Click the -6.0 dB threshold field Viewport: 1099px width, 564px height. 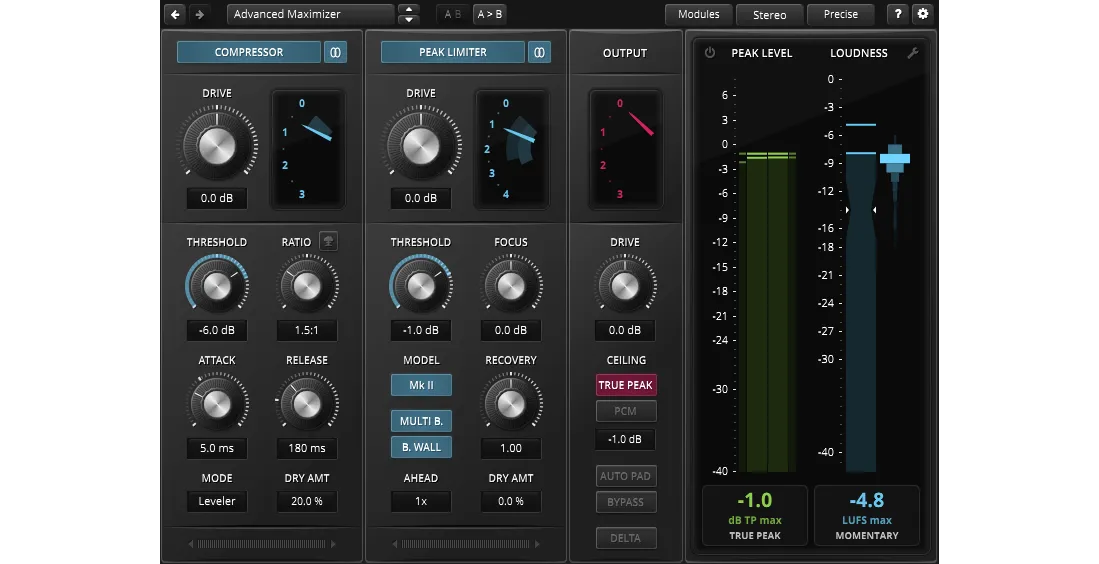point(217,330)
